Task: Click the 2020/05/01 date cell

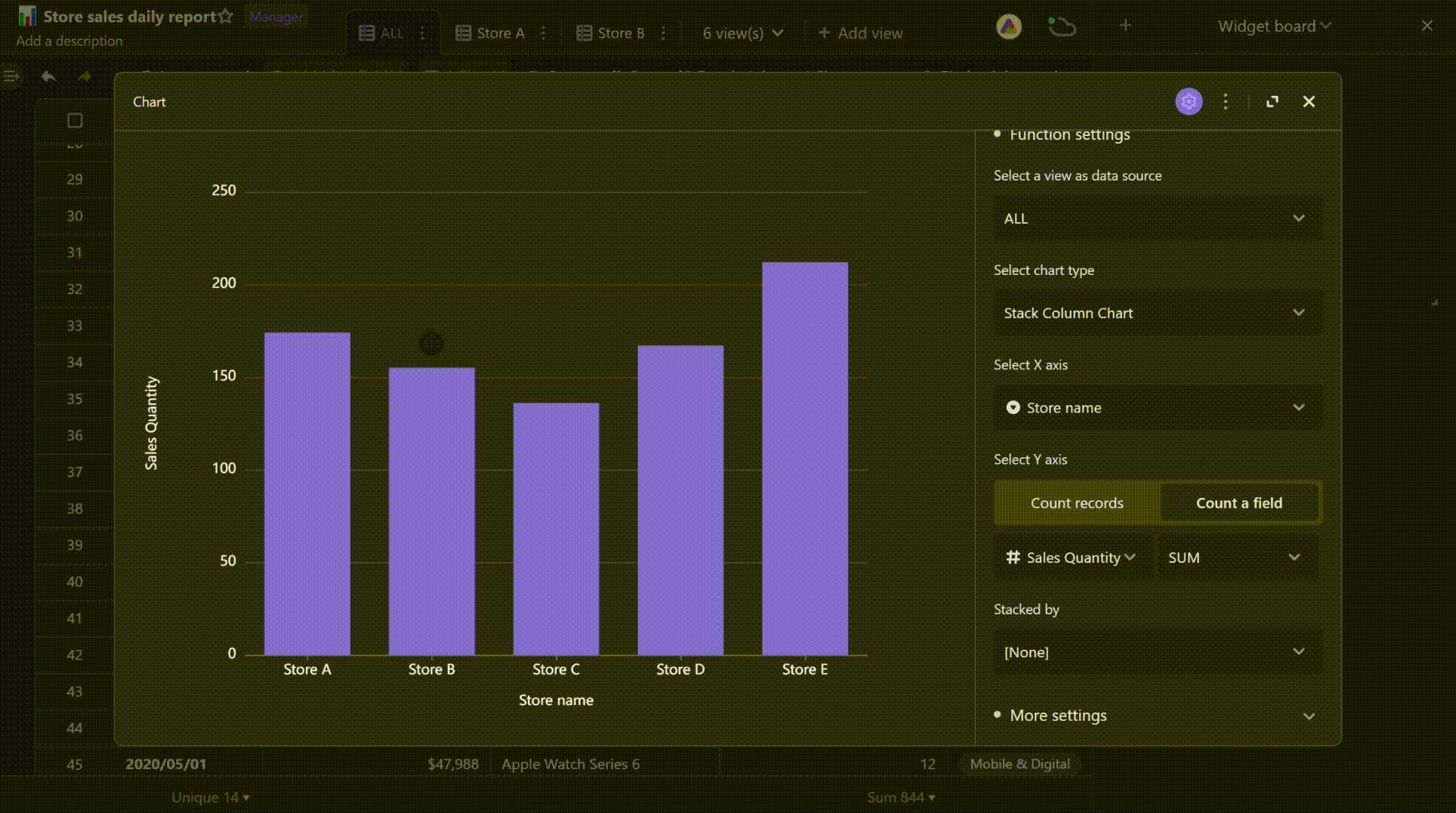Action: 165,764
